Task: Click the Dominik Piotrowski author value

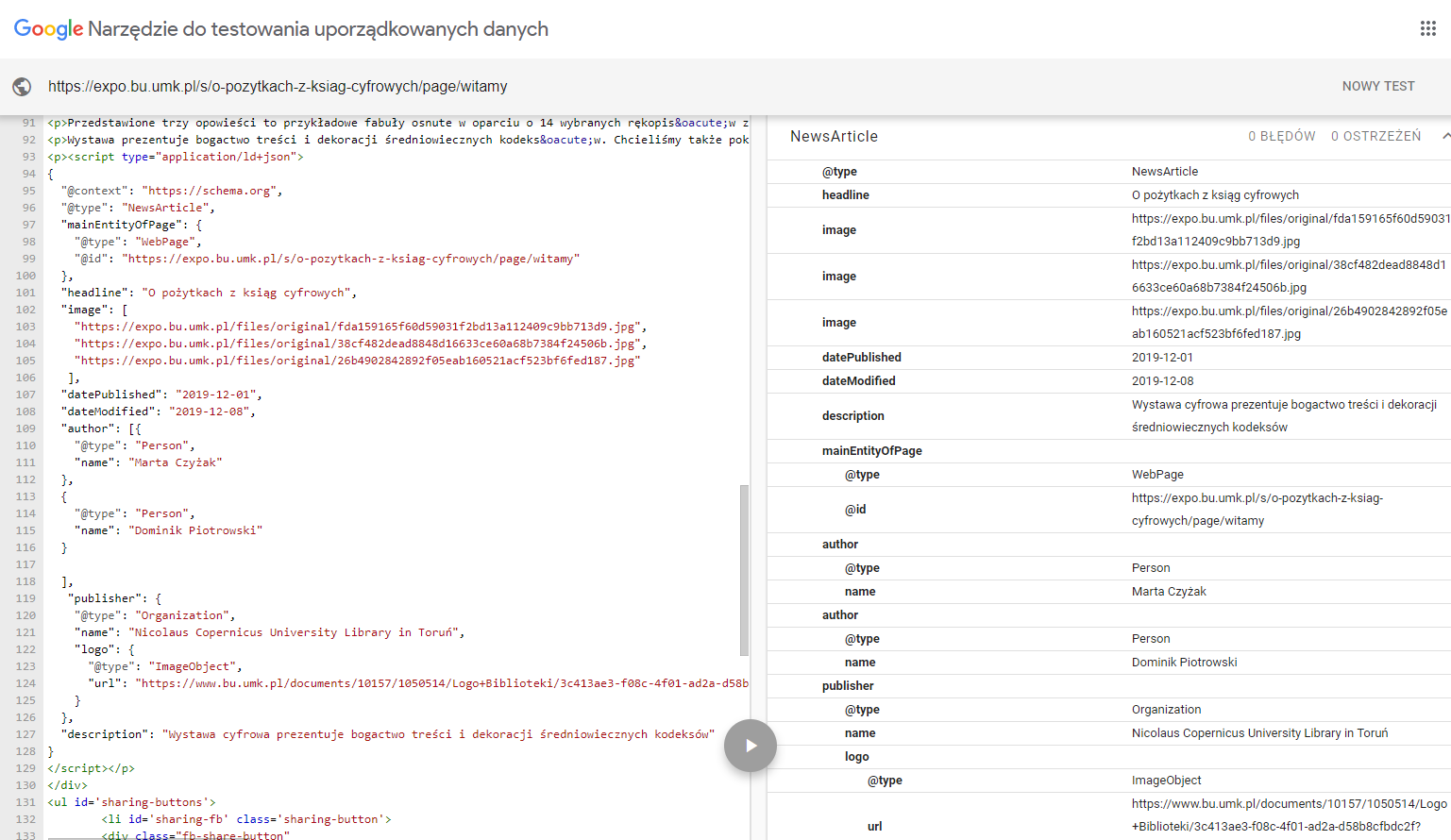Action: click(x=1184, y=662)
